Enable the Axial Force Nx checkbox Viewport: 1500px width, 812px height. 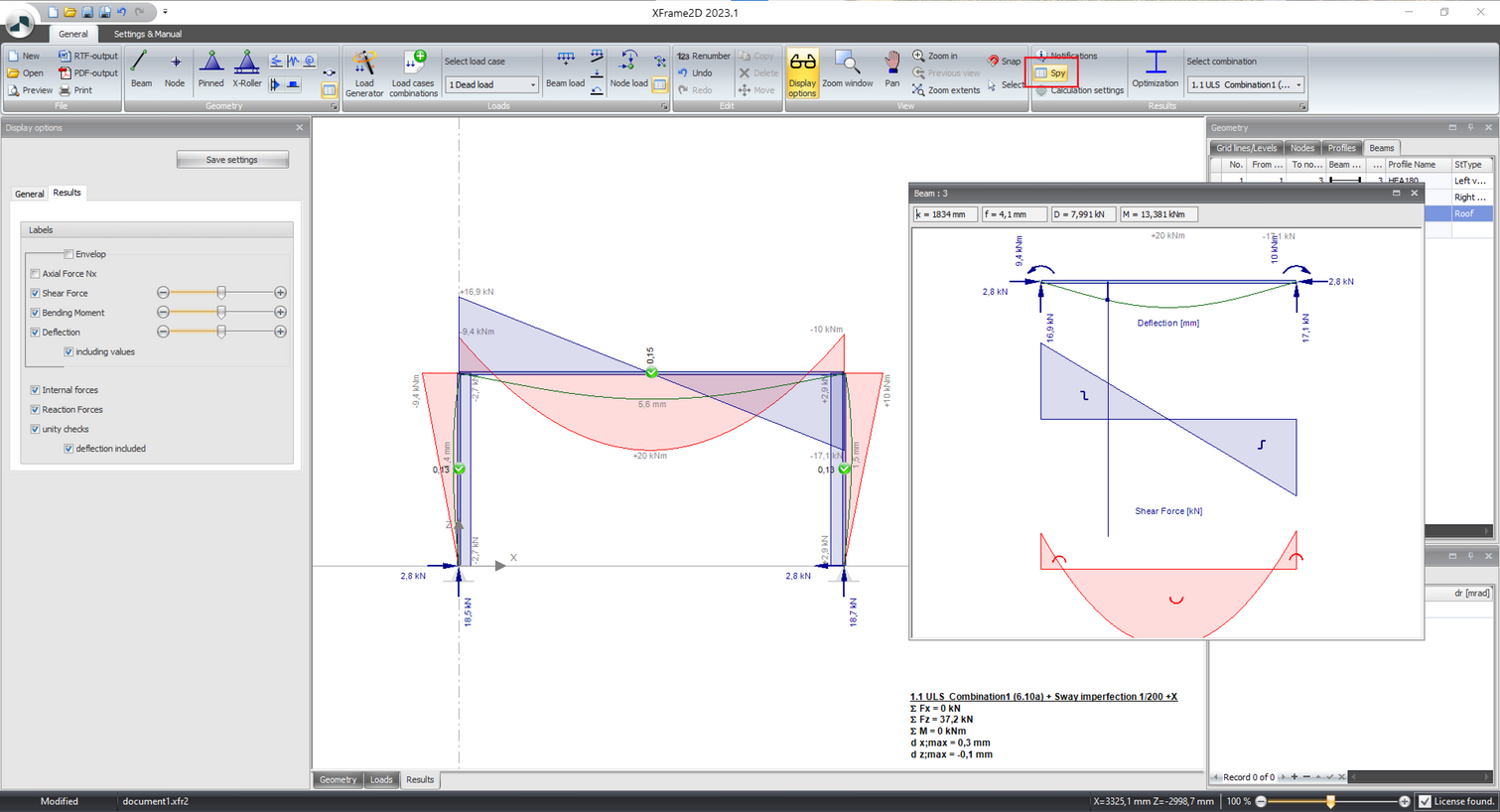point(36,274)
